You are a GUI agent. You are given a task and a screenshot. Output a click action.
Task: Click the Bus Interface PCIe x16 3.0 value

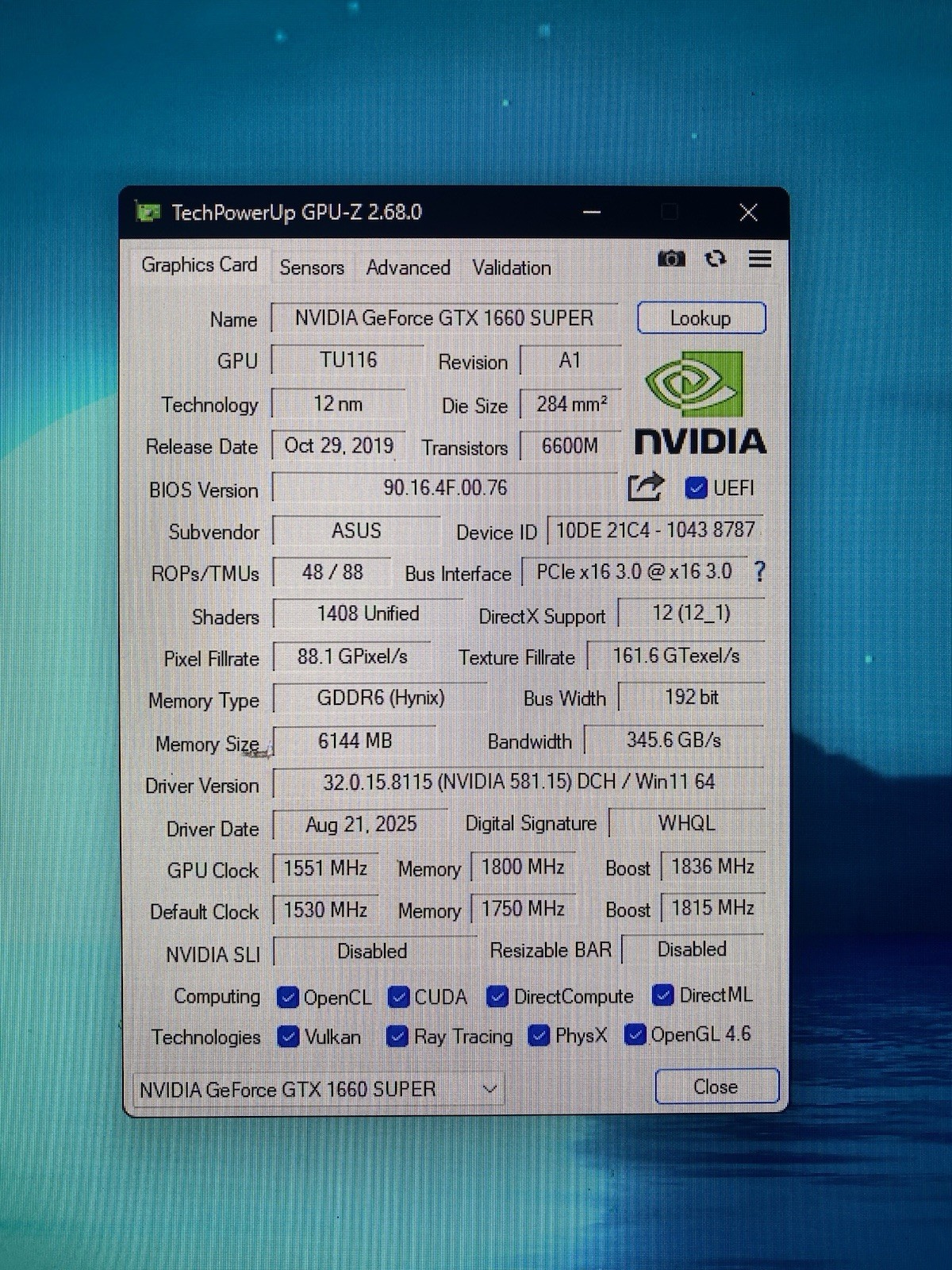(x=635, y=571)
